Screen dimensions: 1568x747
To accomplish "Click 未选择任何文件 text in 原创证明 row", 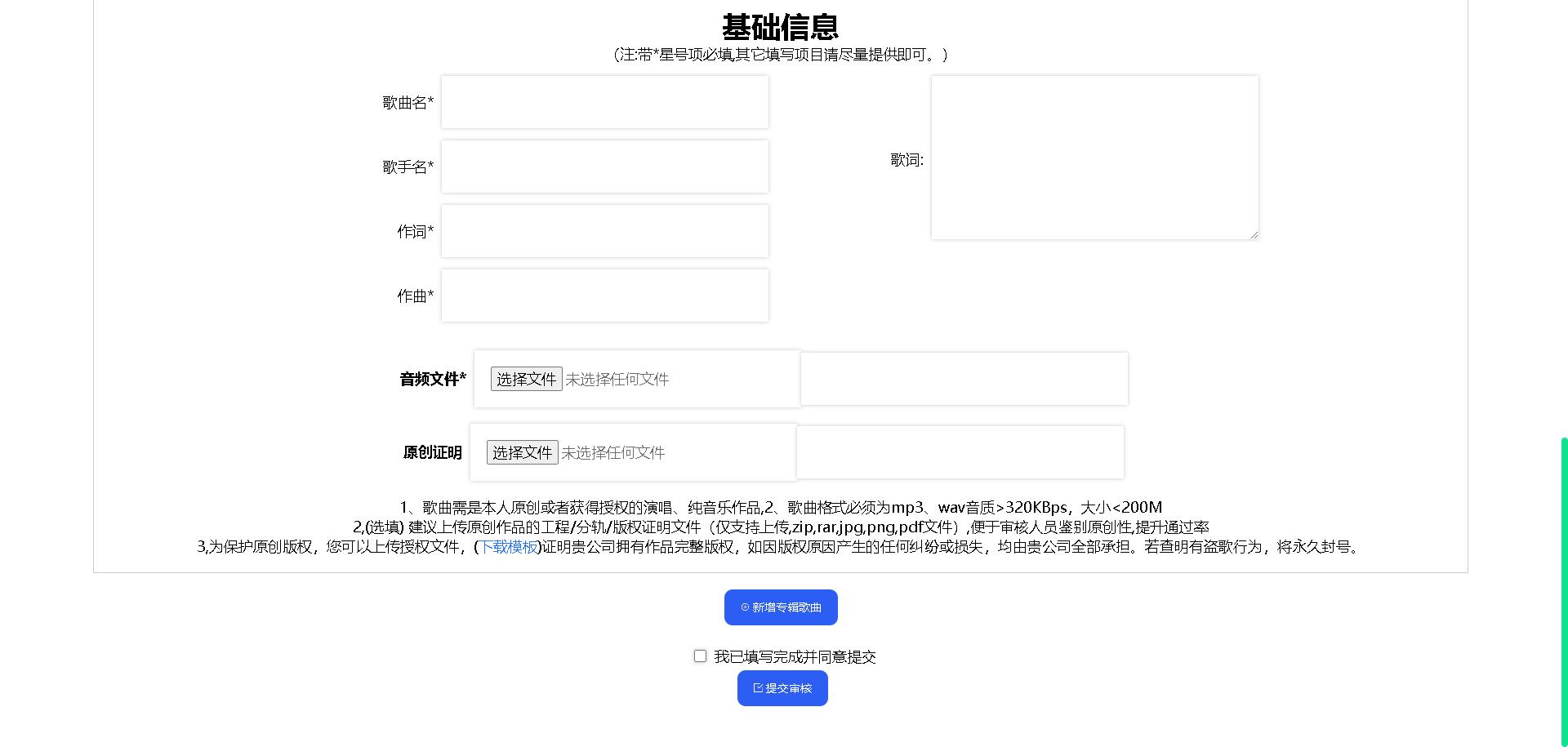I will 612,453.
